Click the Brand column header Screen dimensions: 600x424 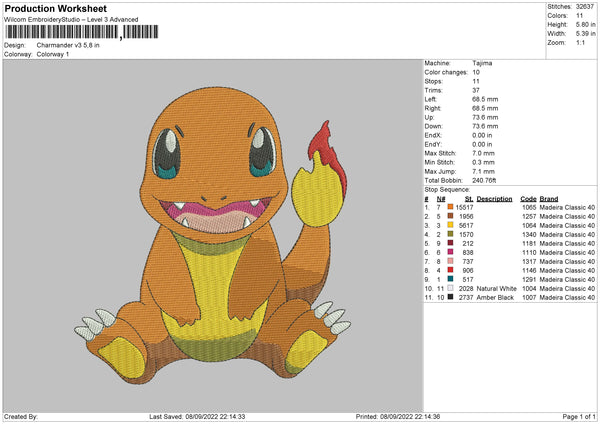pos(549,198)
